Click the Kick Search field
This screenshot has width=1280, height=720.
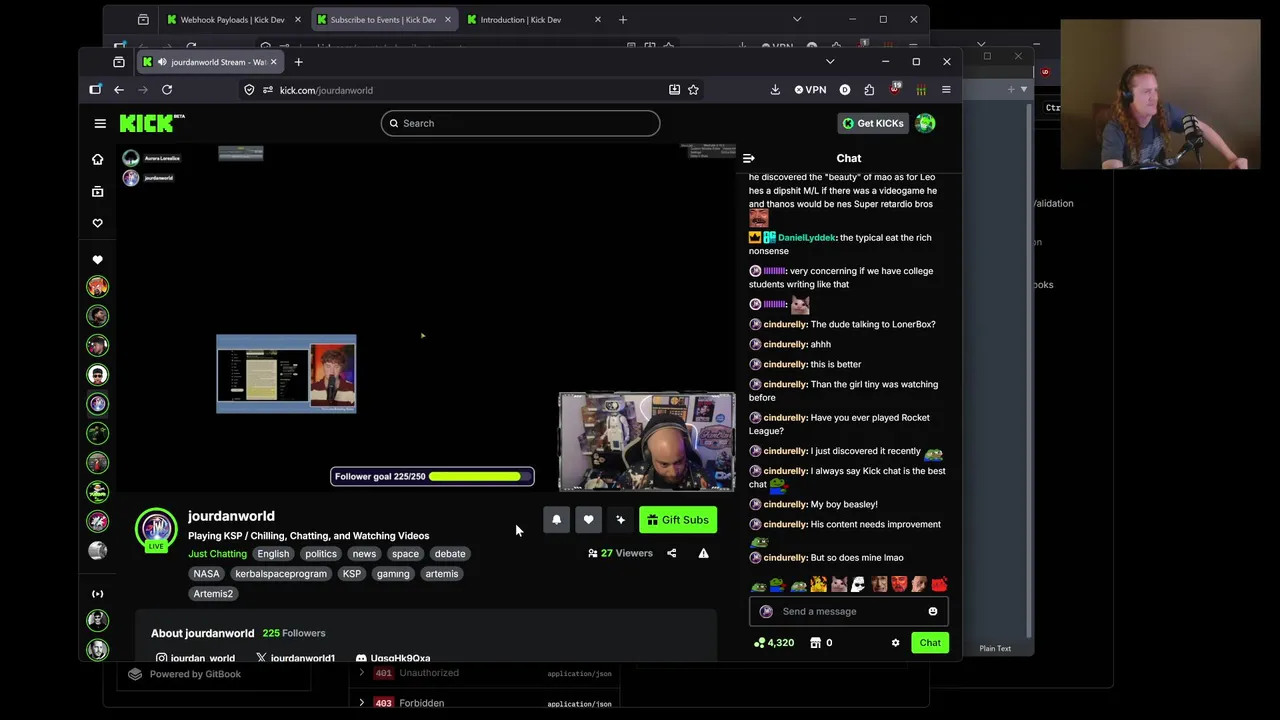click(520, 123)
